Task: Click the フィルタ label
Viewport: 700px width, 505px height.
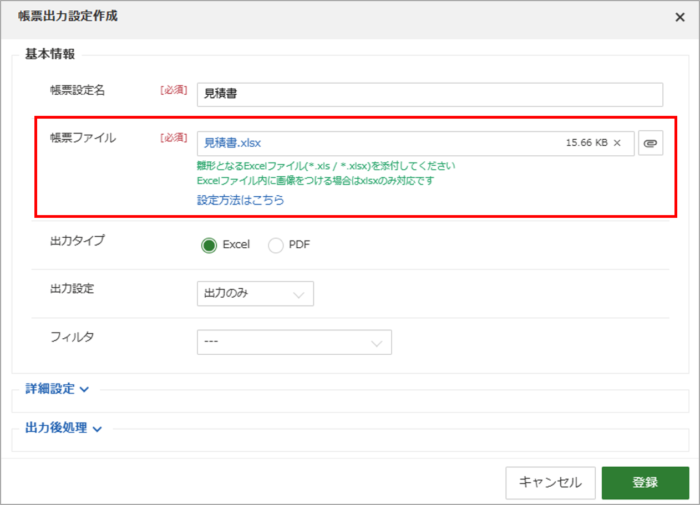Action: pos(72,337)
